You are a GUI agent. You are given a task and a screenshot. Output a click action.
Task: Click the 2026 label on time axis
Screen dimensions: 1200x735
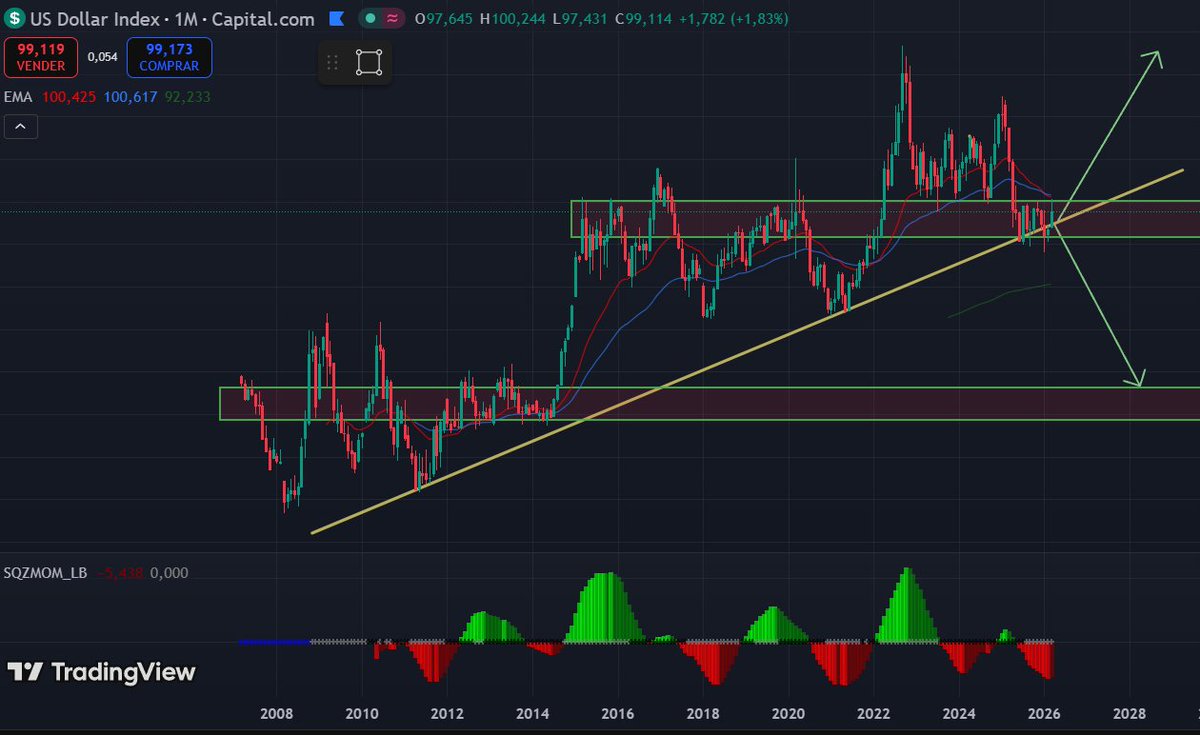tap(1045, 713)
